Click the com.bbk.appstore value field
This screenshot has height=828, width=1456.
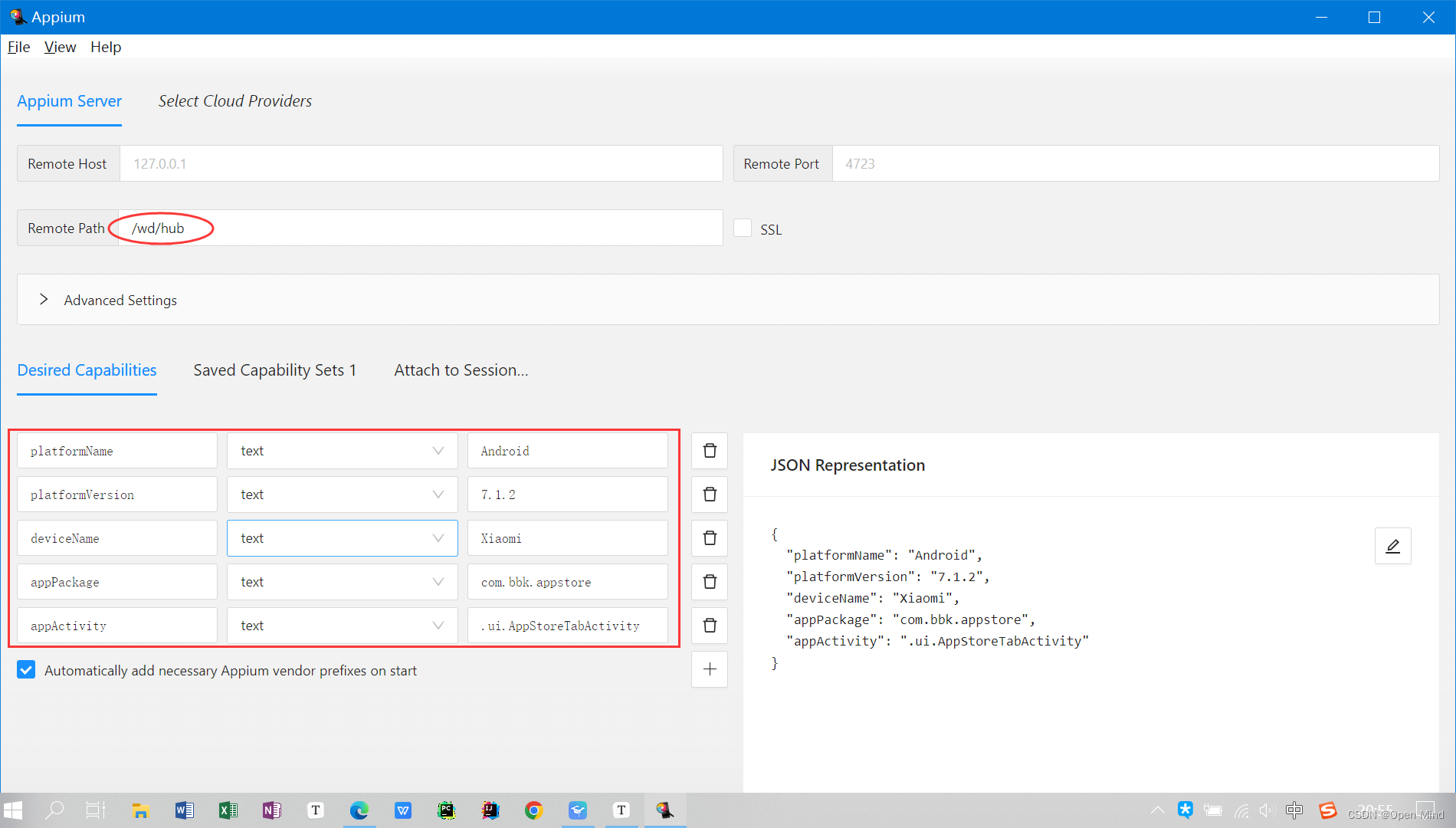(568, 582)
